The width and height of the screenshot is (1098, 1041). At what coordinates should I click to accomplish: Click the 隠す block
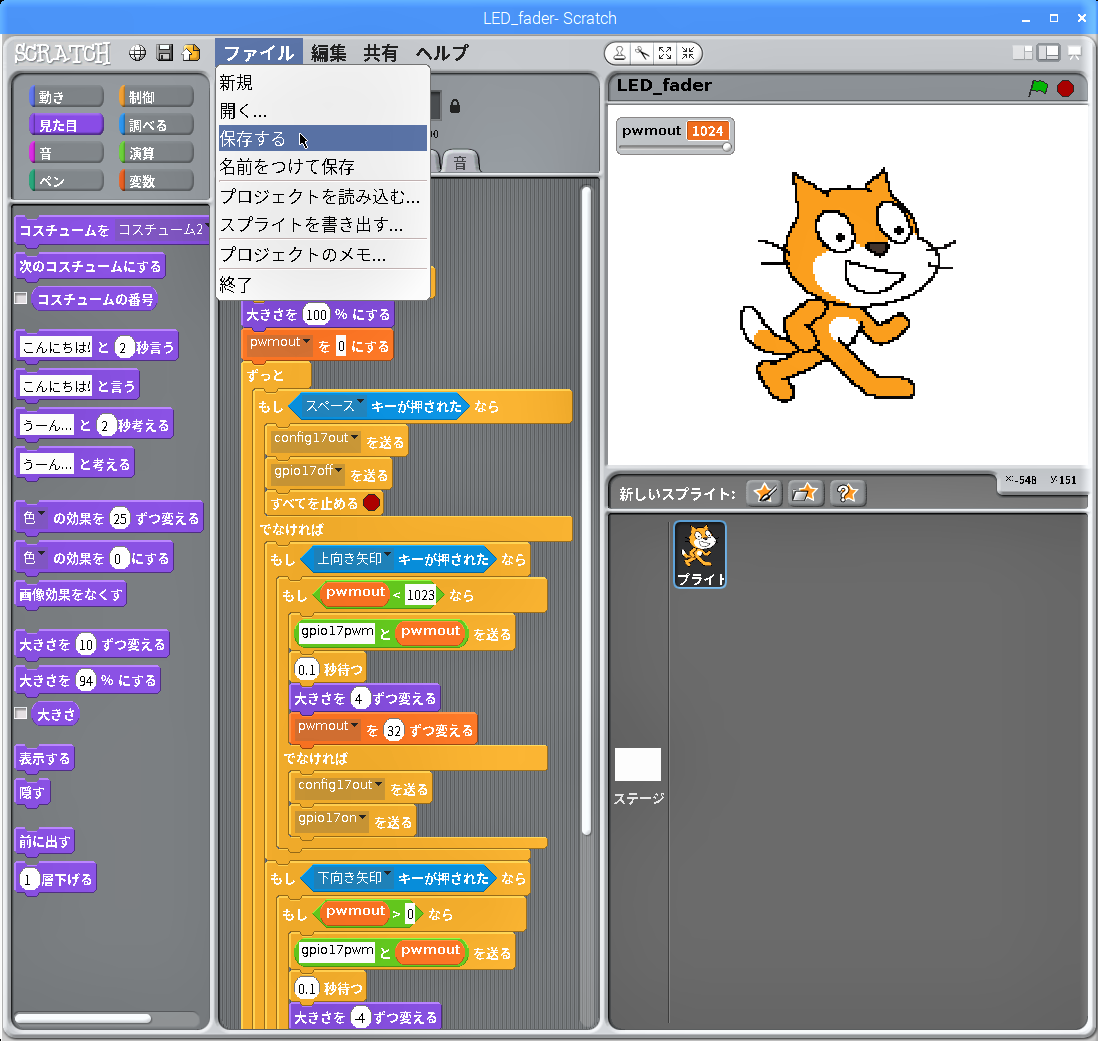32,792
